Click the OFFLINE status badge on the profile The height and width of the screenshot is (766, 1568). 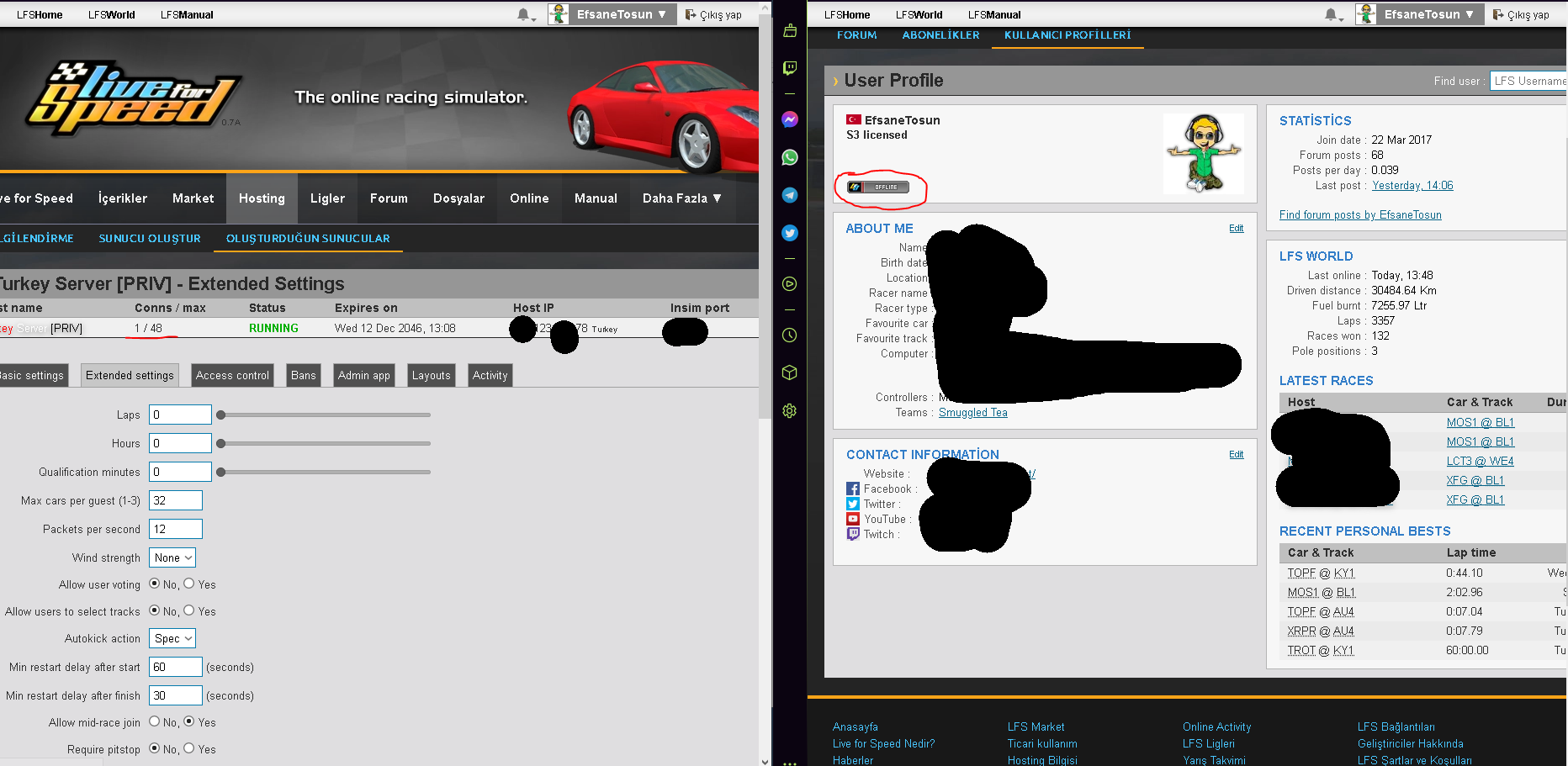(x=878, y=187)
